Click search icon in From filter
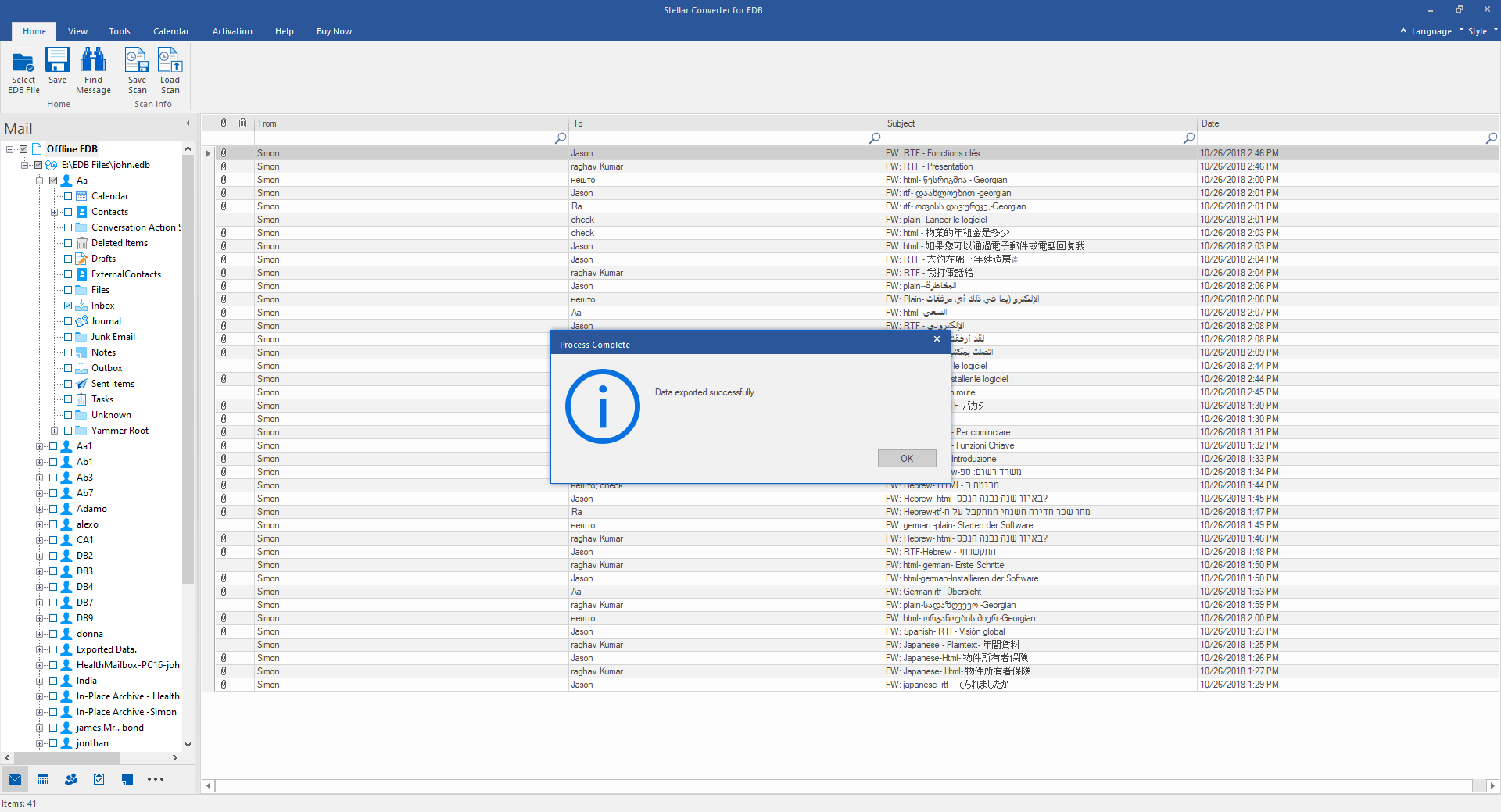The width and height of the screenshot is (1501, 812). [561, 138]
